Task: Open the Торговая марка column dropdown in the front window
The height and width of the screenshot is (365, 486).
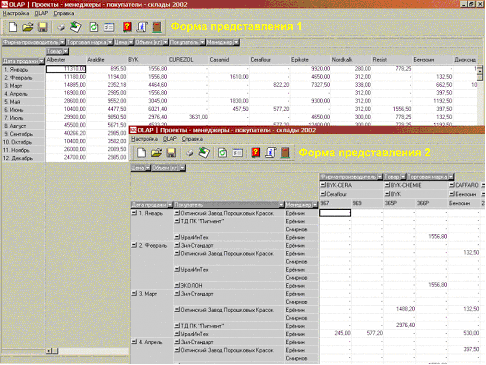Action: coord(451,177)
